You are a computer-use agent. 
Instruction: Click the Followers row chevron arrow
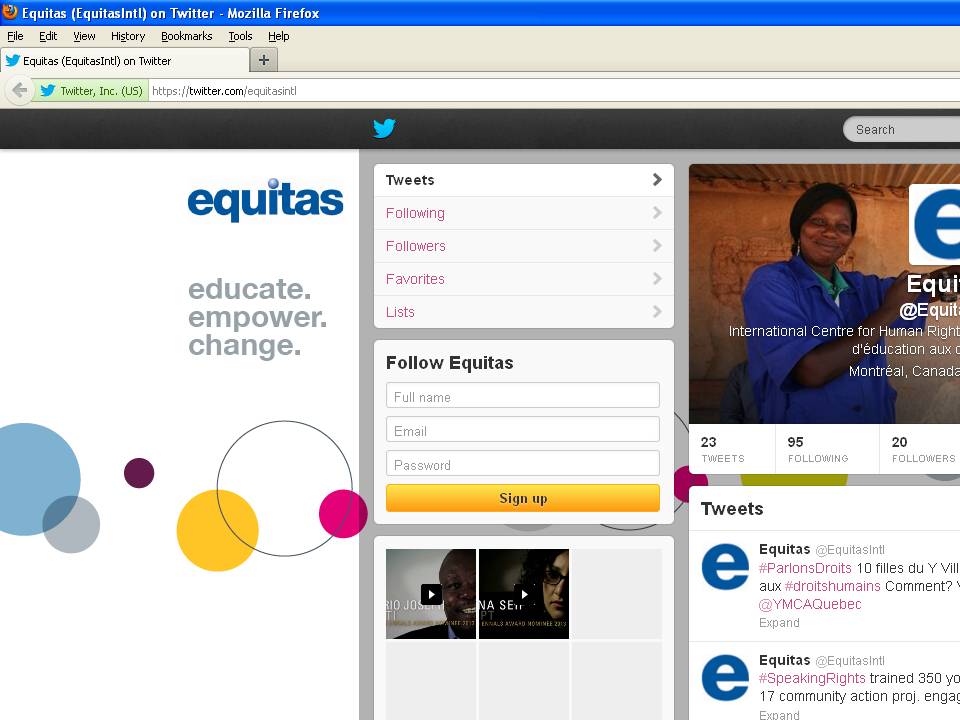tap(657, 246)
